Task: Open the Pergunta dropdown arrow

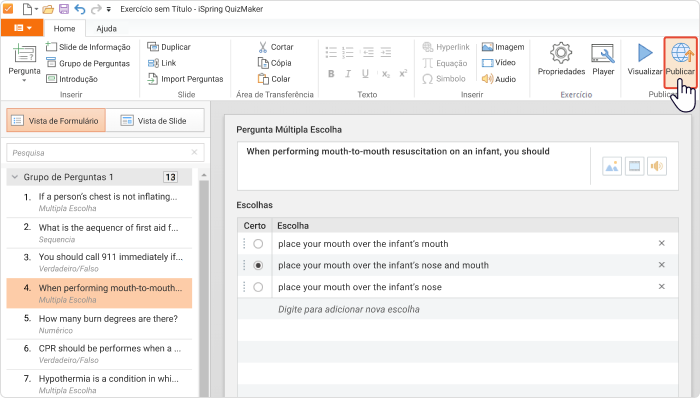Action: pyautogui.click(x=24, y=81)
